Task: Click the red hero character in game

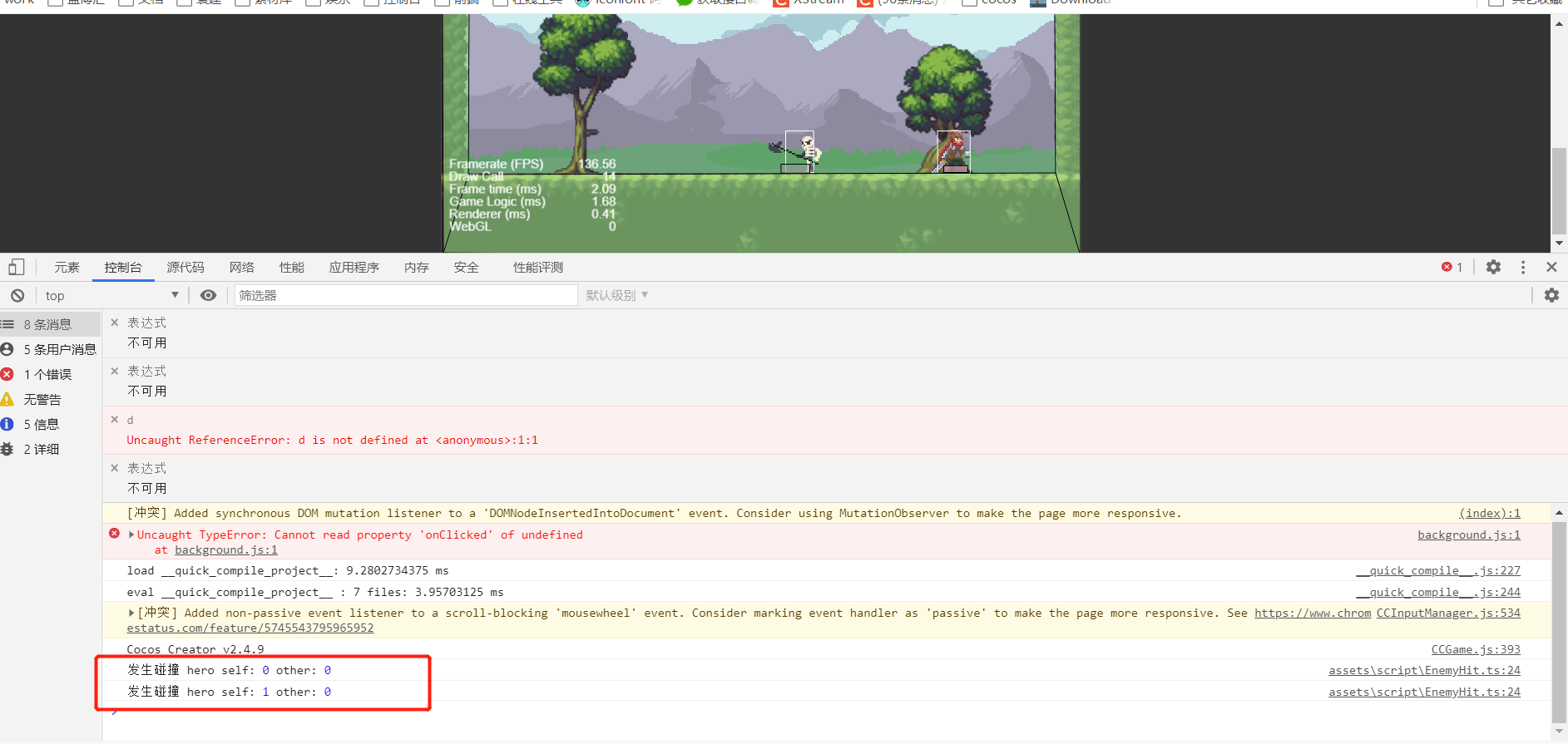Action: pyautogui.click(x=953, y=150)
